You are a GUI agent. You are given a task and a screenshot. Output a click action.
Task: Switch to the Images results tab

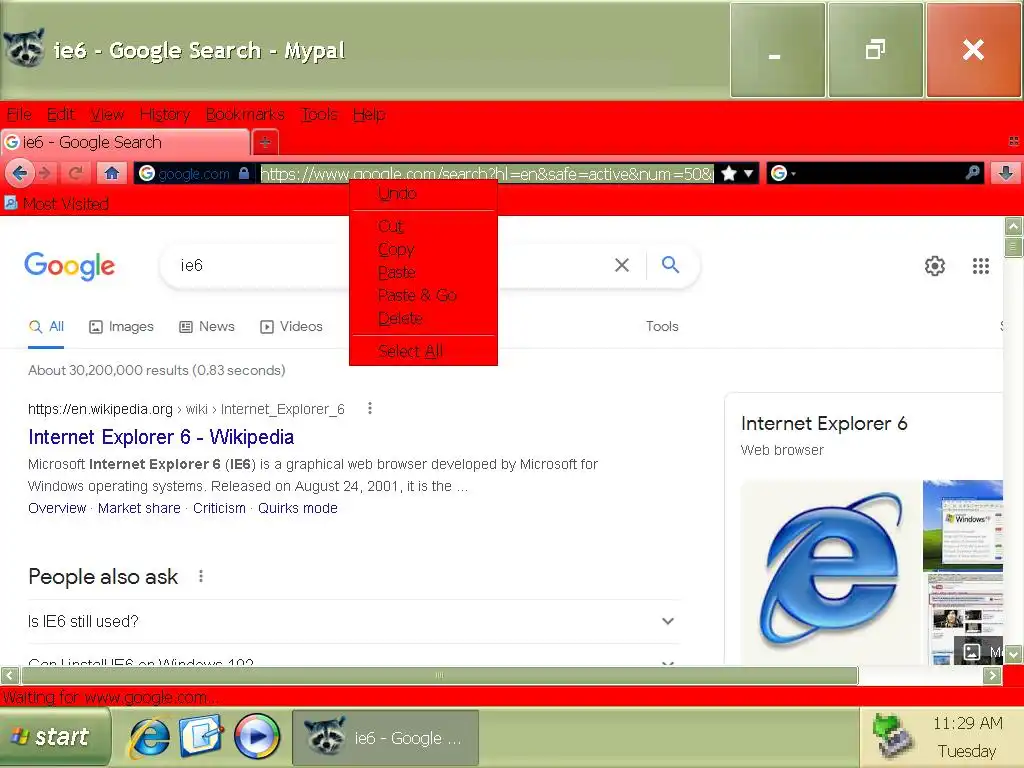[x=121, y=327]
